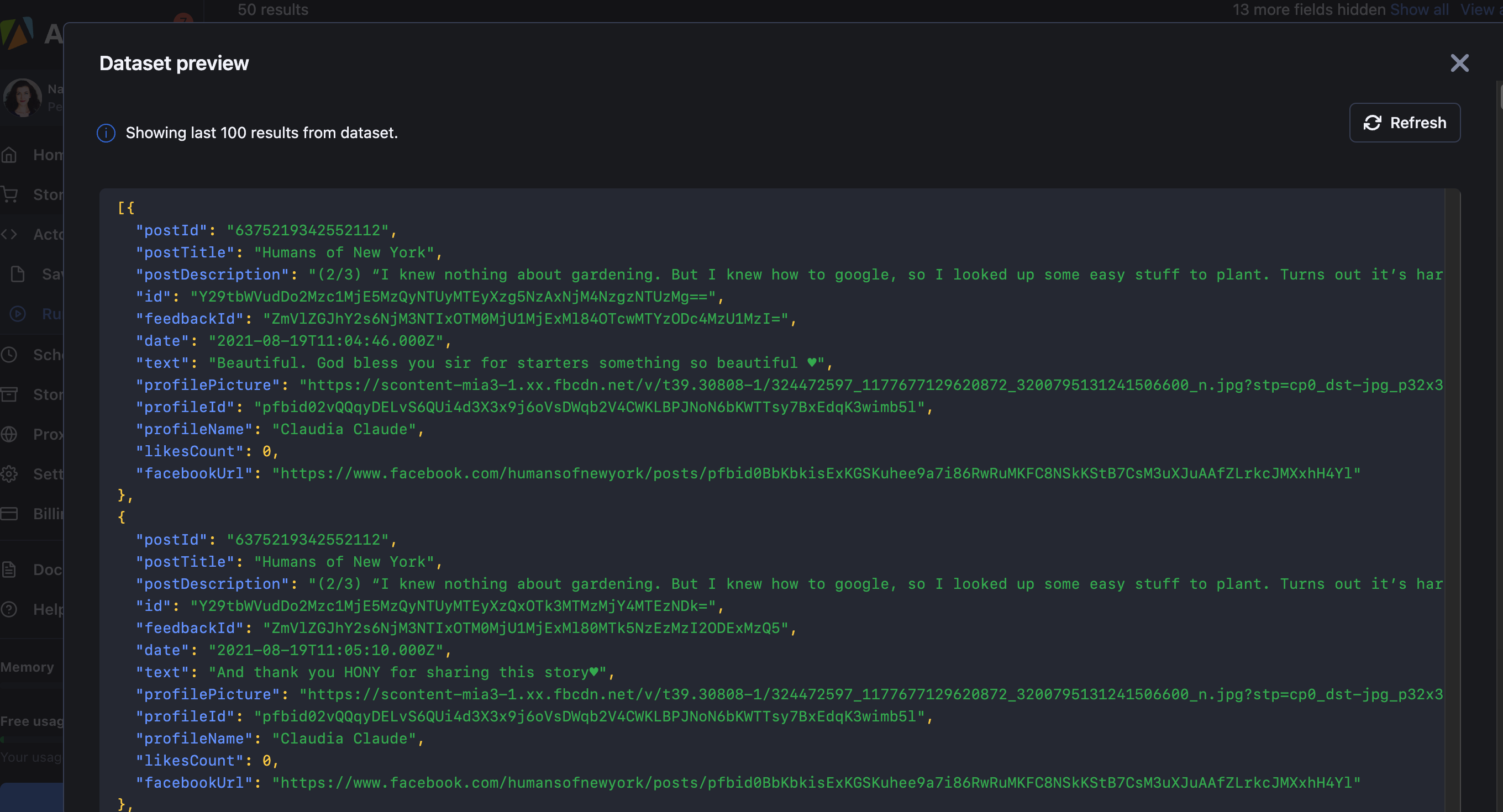Viewport: 1503px width, 812px height.
Task: Click the Saved tasks document icon
Action: point(18,274)
